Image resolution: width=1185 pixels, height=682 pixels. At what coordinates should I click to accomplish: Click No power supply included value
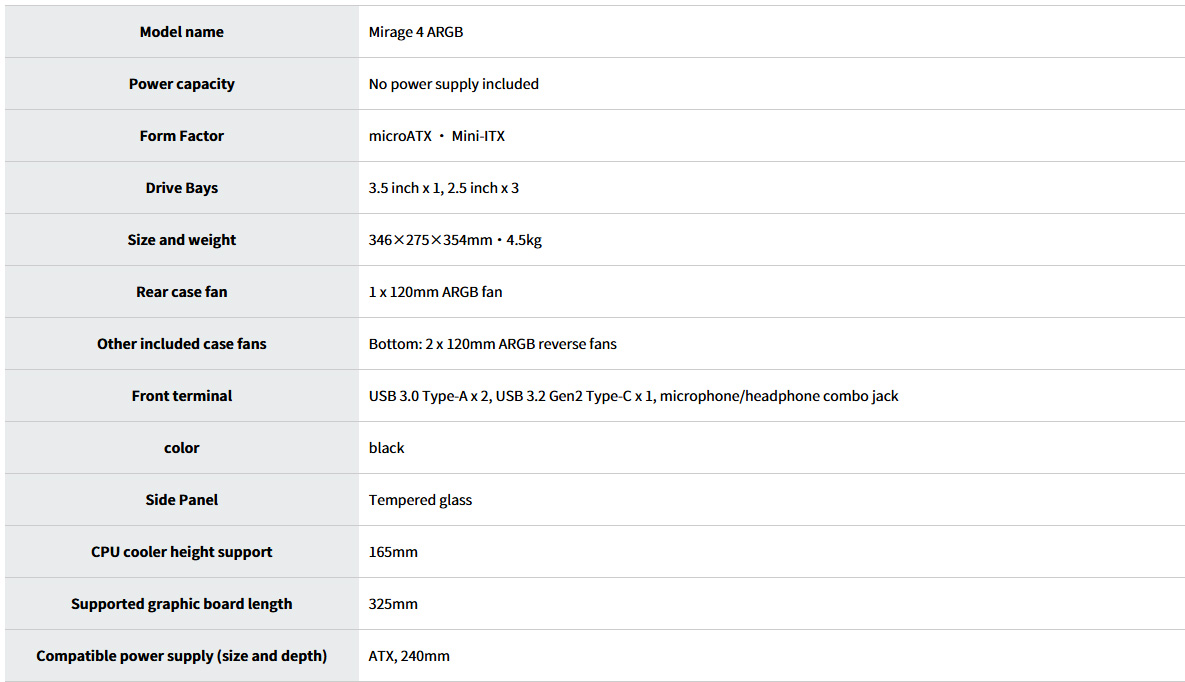click(453, 84)
